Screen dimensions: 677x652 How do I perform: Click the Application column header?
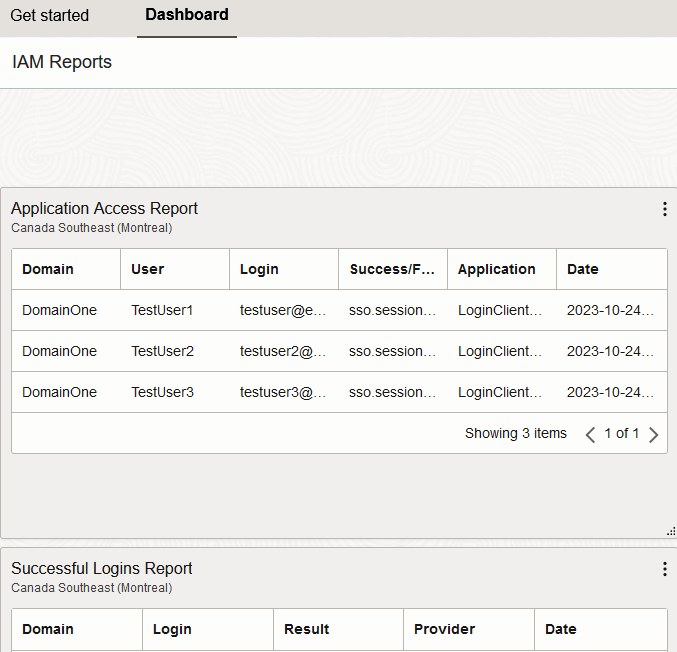click(x=502, y=269)
